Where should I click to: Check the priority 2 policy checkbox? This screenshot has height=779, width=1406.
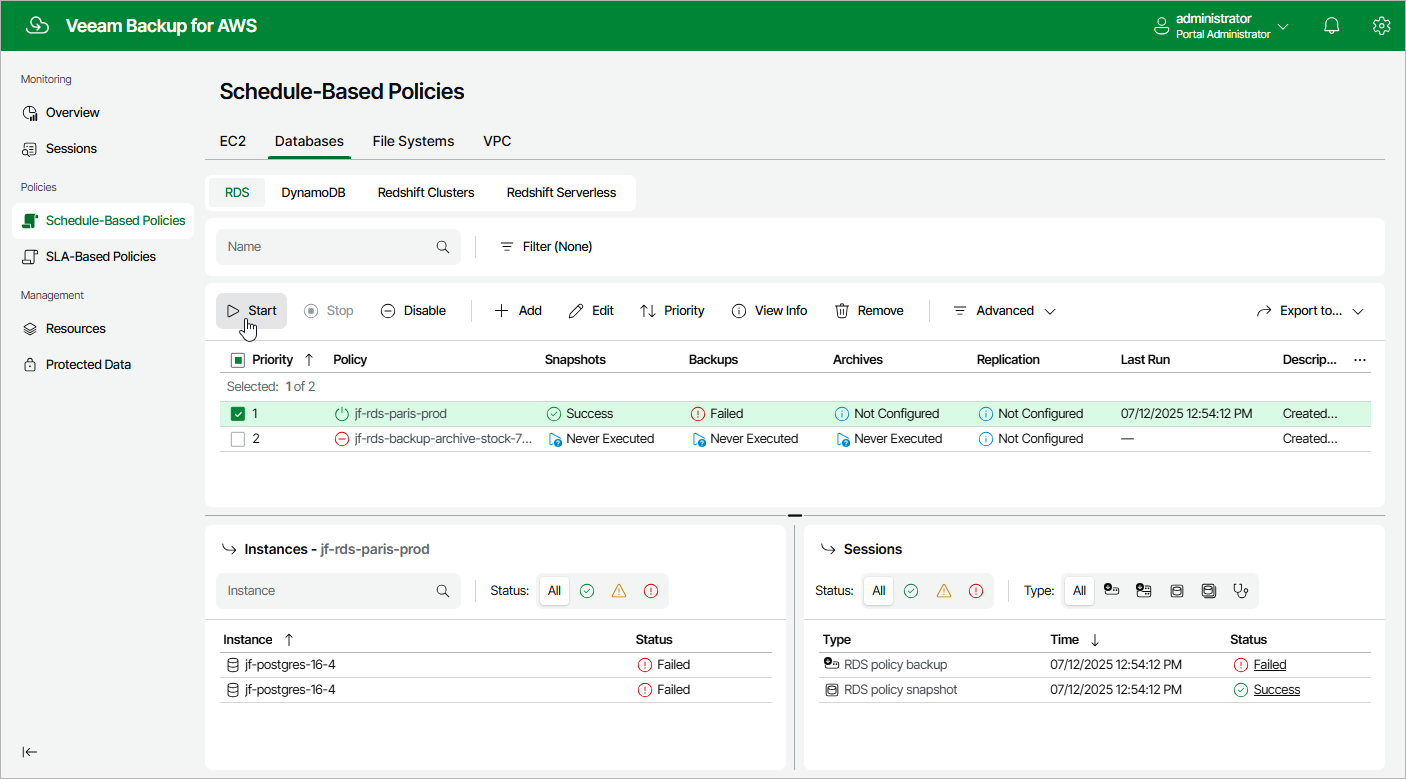tap(238, 439)
